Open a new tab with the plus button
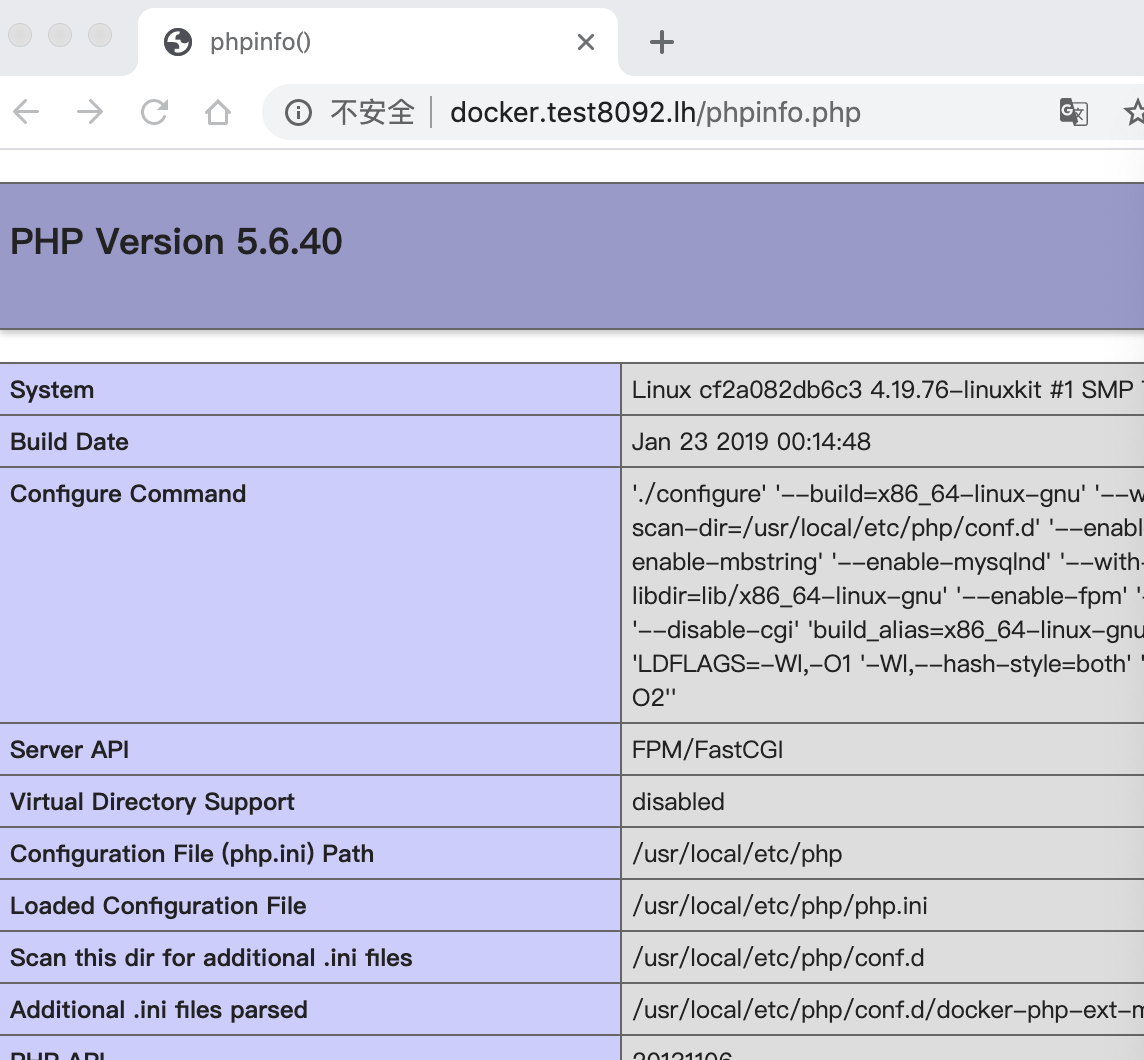 click(662, 42)
